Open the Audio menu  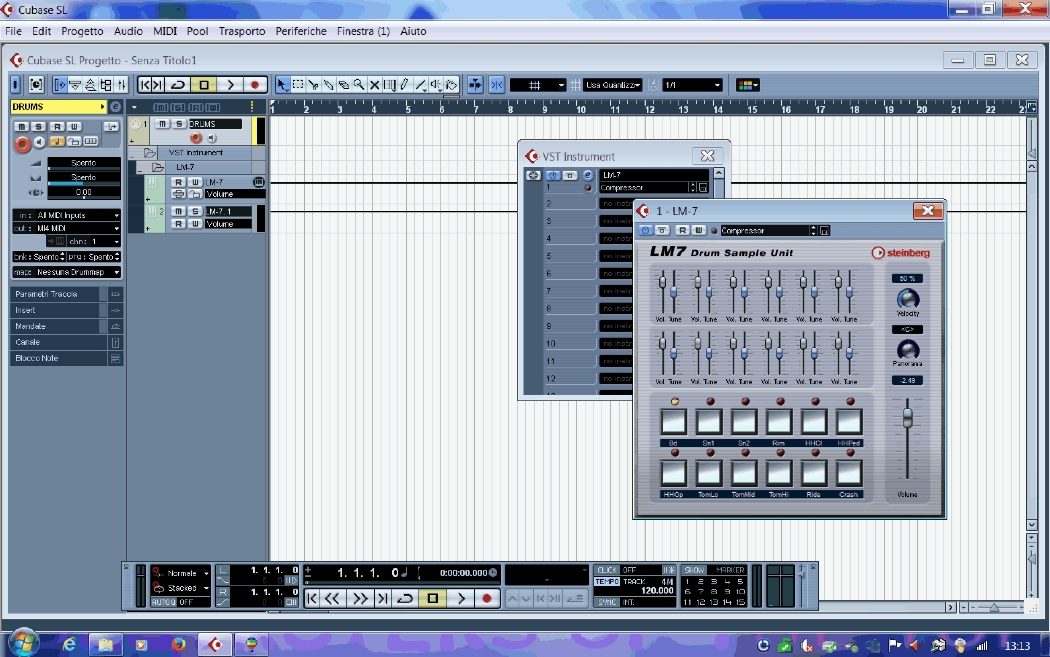(128, 31)
